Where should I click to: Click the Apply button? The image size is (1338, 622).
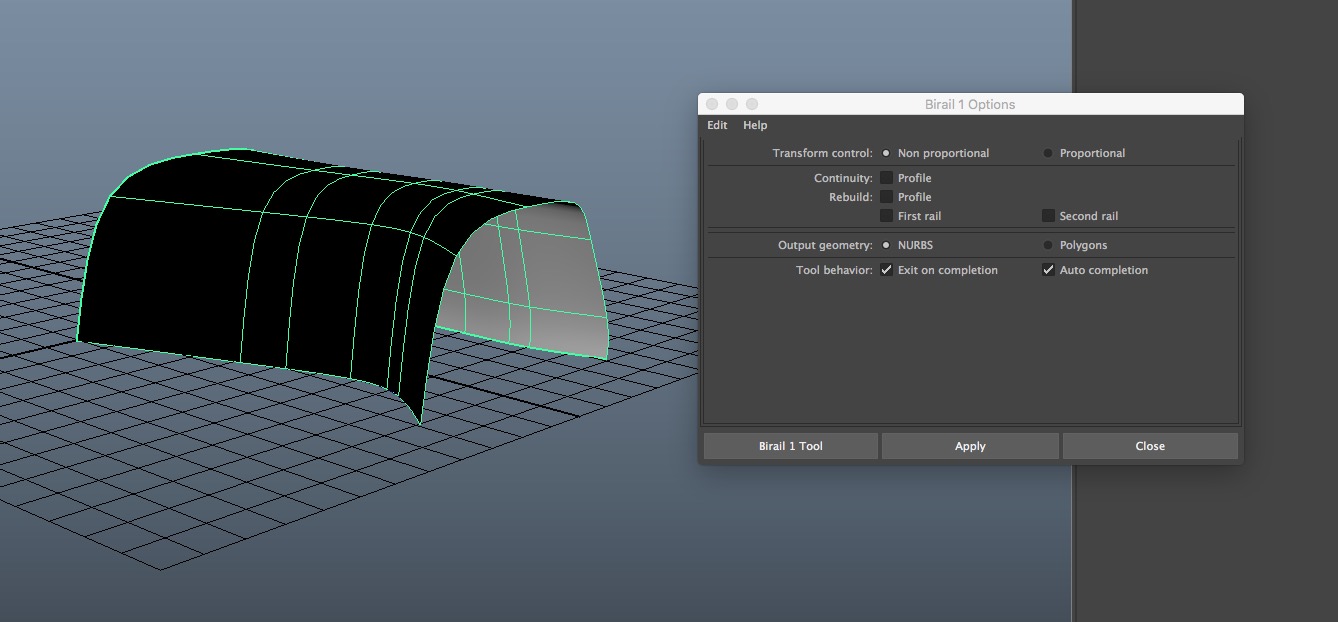[970, 446]
